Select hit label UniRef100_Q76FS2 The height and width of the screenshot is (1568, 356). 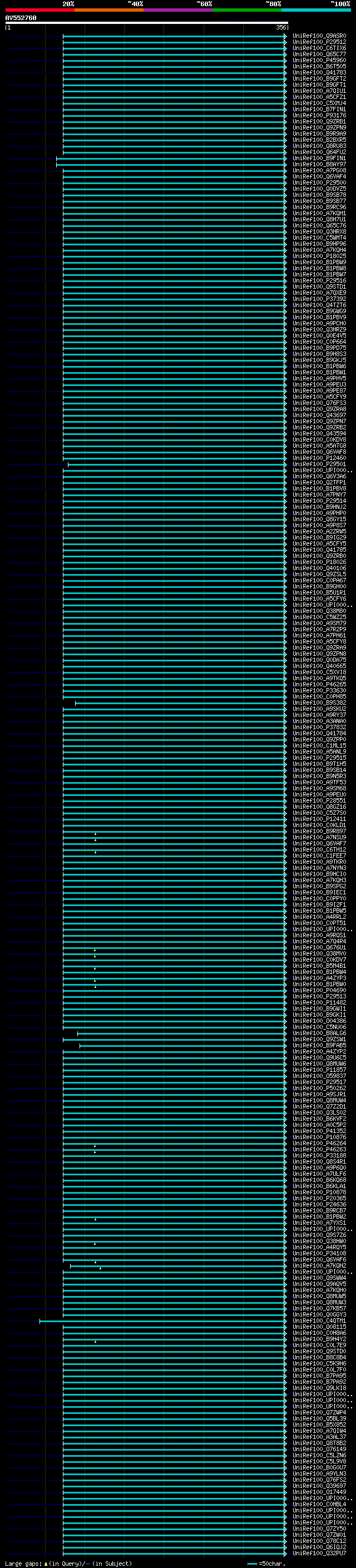319,1479
